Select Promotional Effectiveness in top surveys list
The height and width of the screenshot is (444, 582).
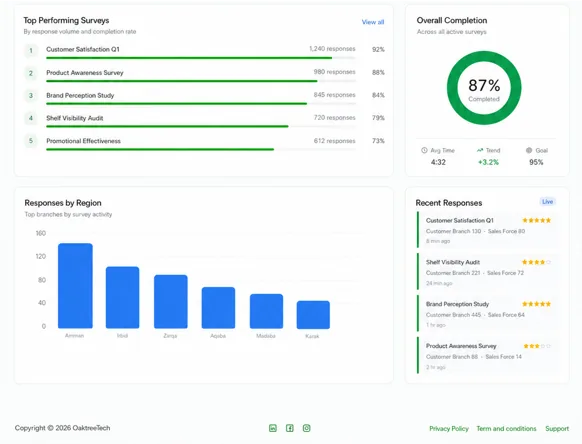(83, 141)
